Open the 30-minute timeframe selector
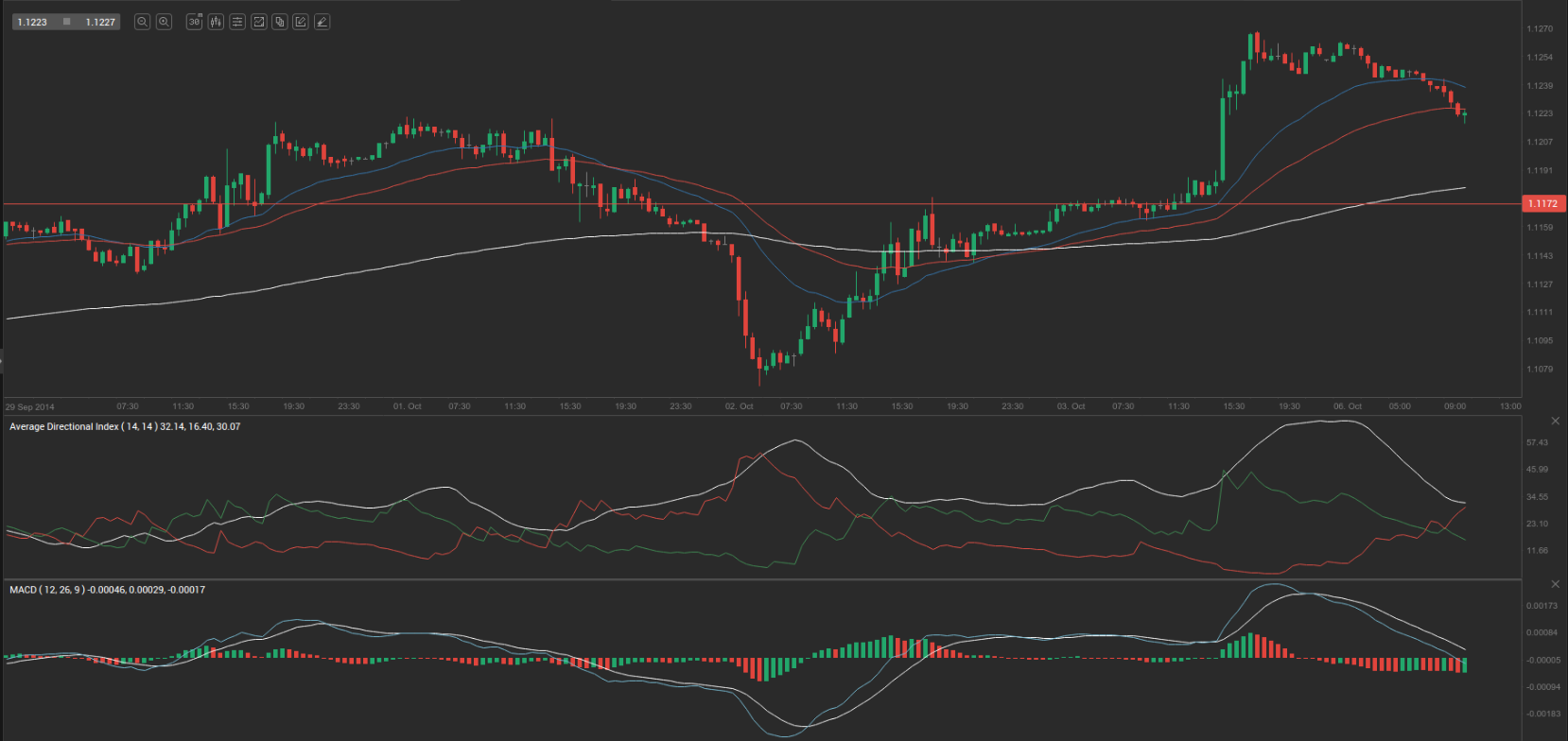The image size is (1568, 741). click(x=194, y=22)
